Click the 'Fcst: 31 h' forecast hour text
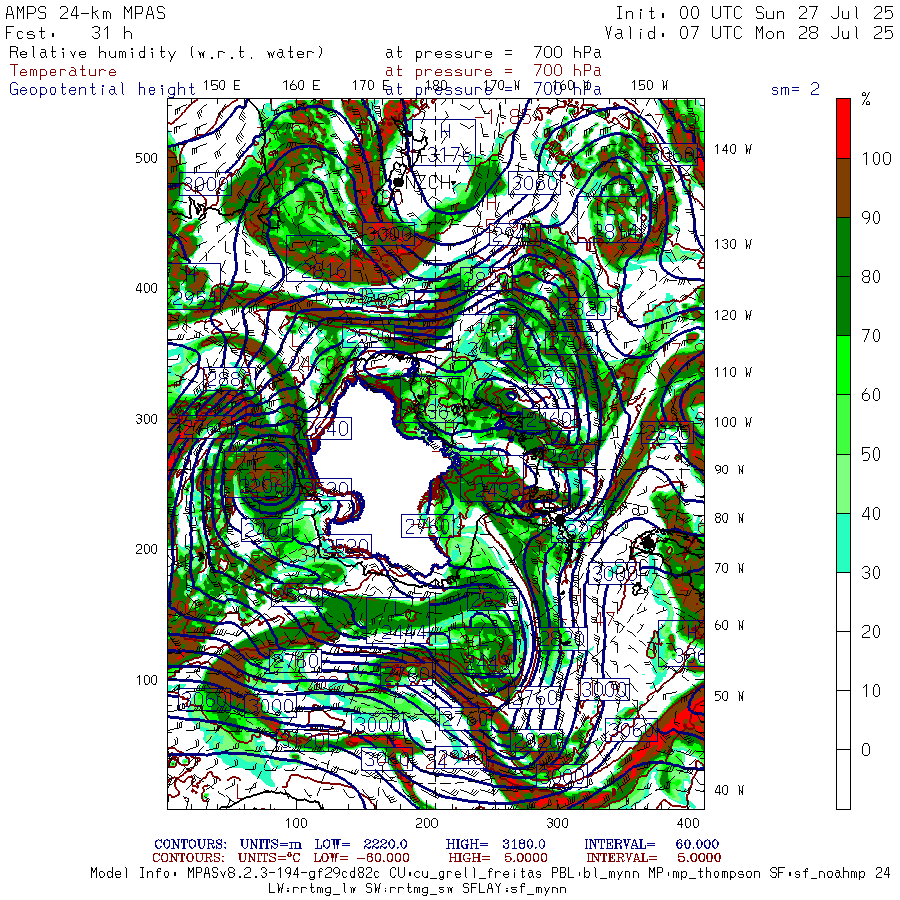Screen dimensions: 900x900 coord(69,33)
